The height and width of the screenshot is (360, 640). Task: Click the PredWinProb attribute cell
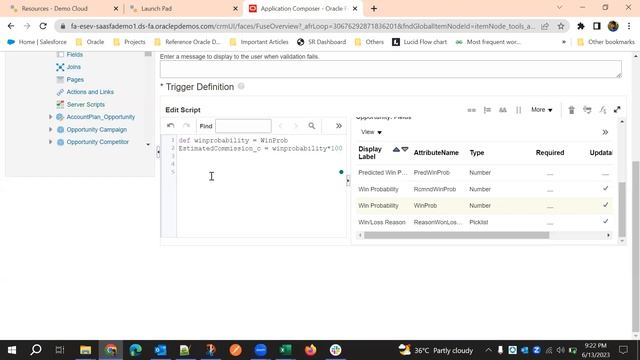pyautogui.click(x=431, y=173)
